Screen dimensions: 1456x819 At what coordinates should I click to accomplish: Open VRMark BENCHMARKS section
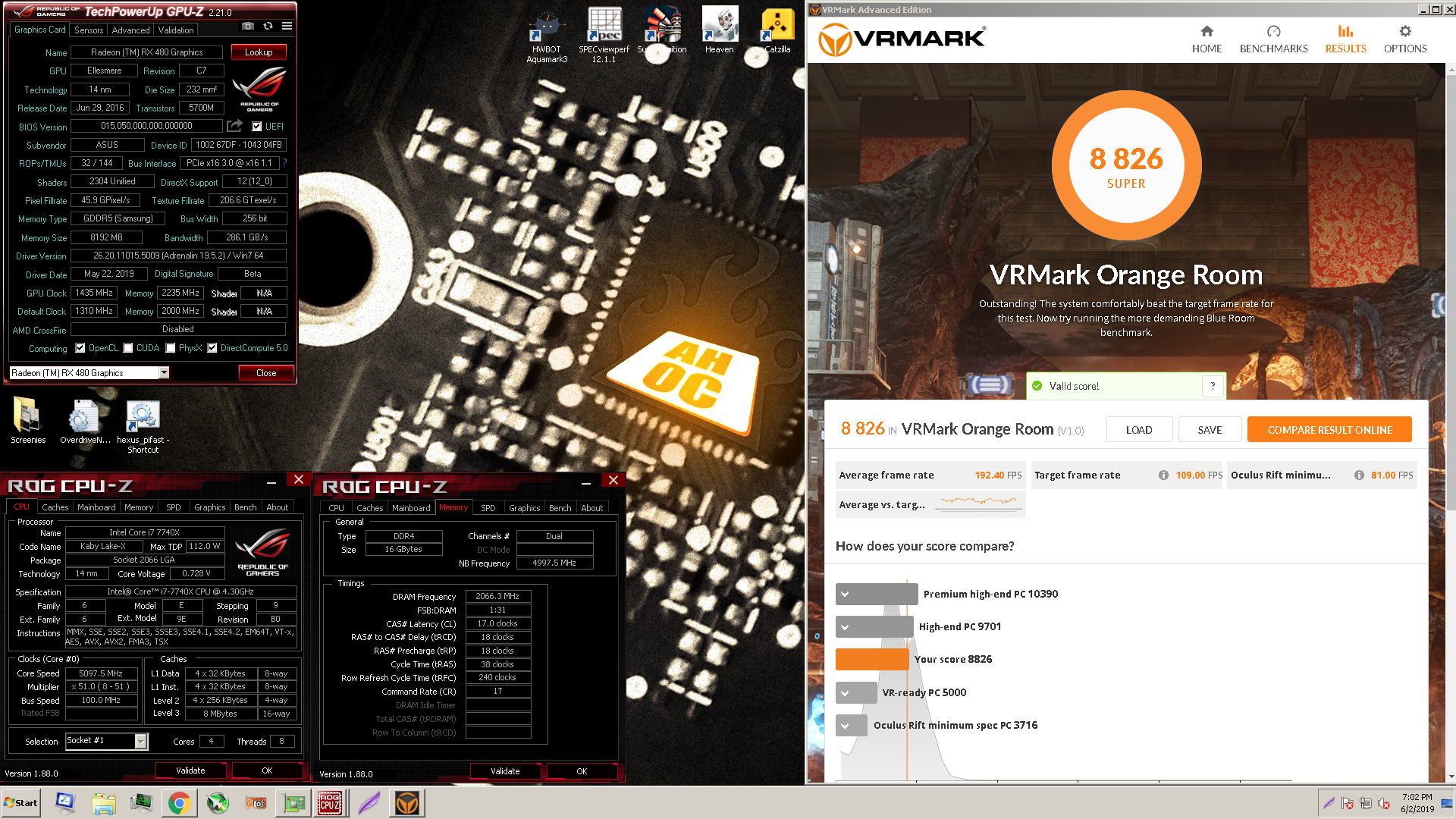[1273, 39]
